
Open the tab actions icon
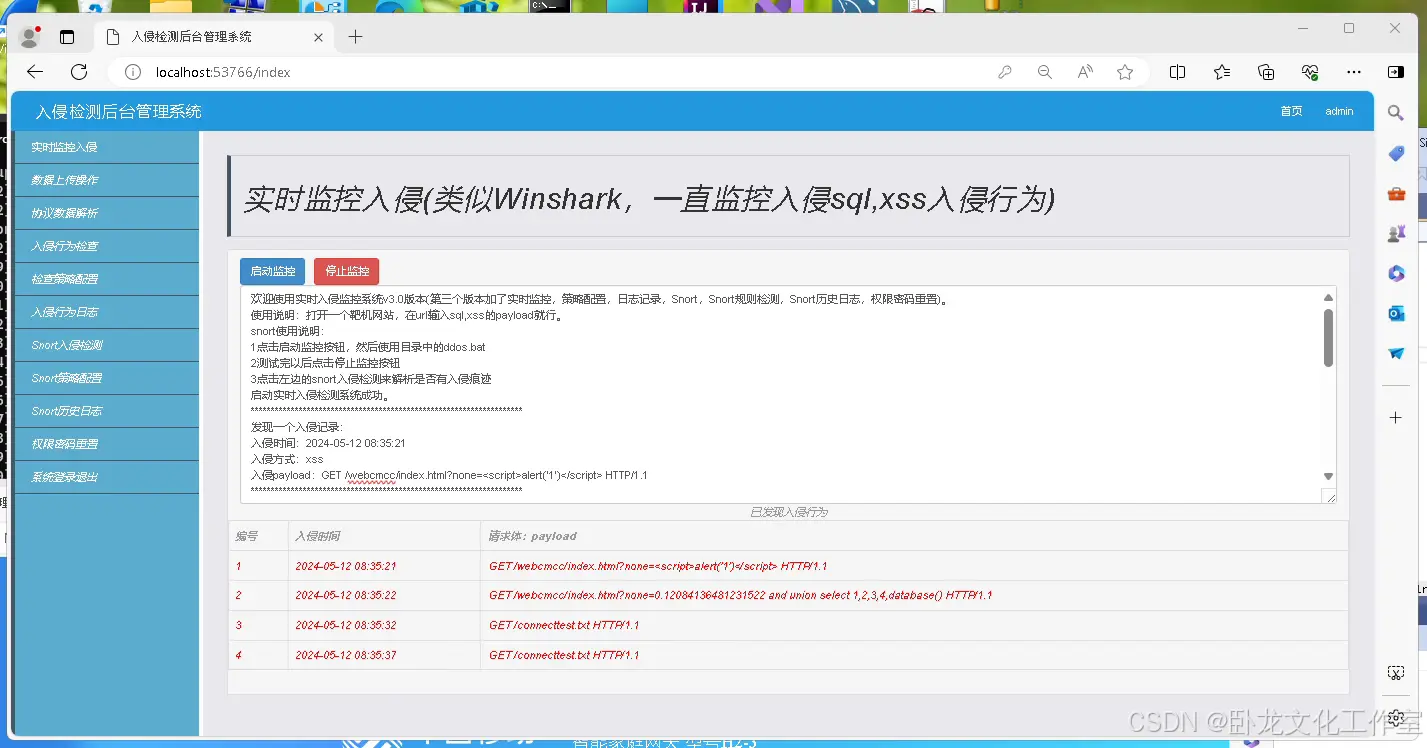point(67,37)
